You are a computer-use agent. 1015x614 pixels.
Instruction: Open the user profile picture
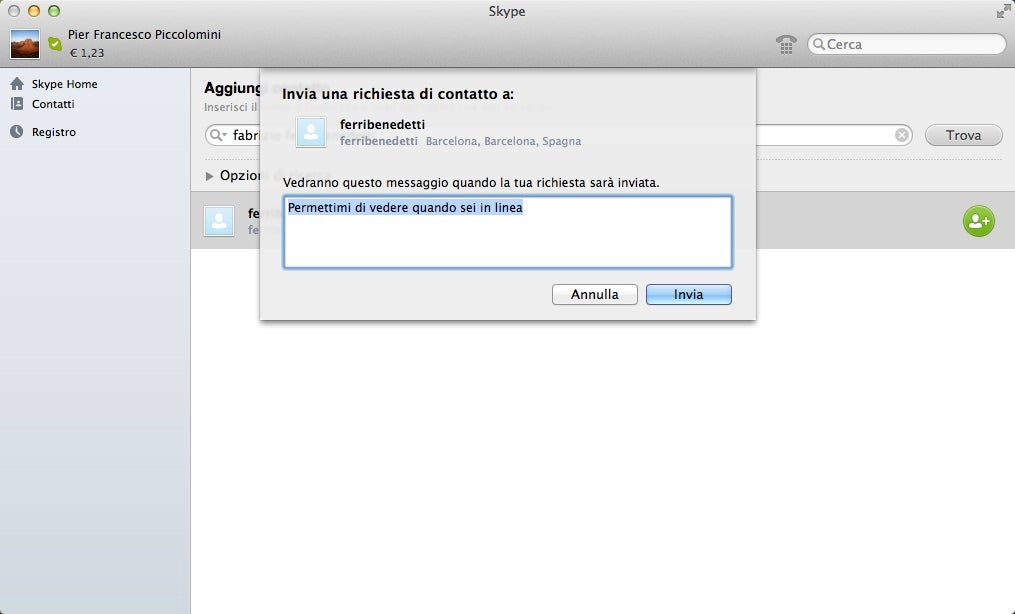25,44
